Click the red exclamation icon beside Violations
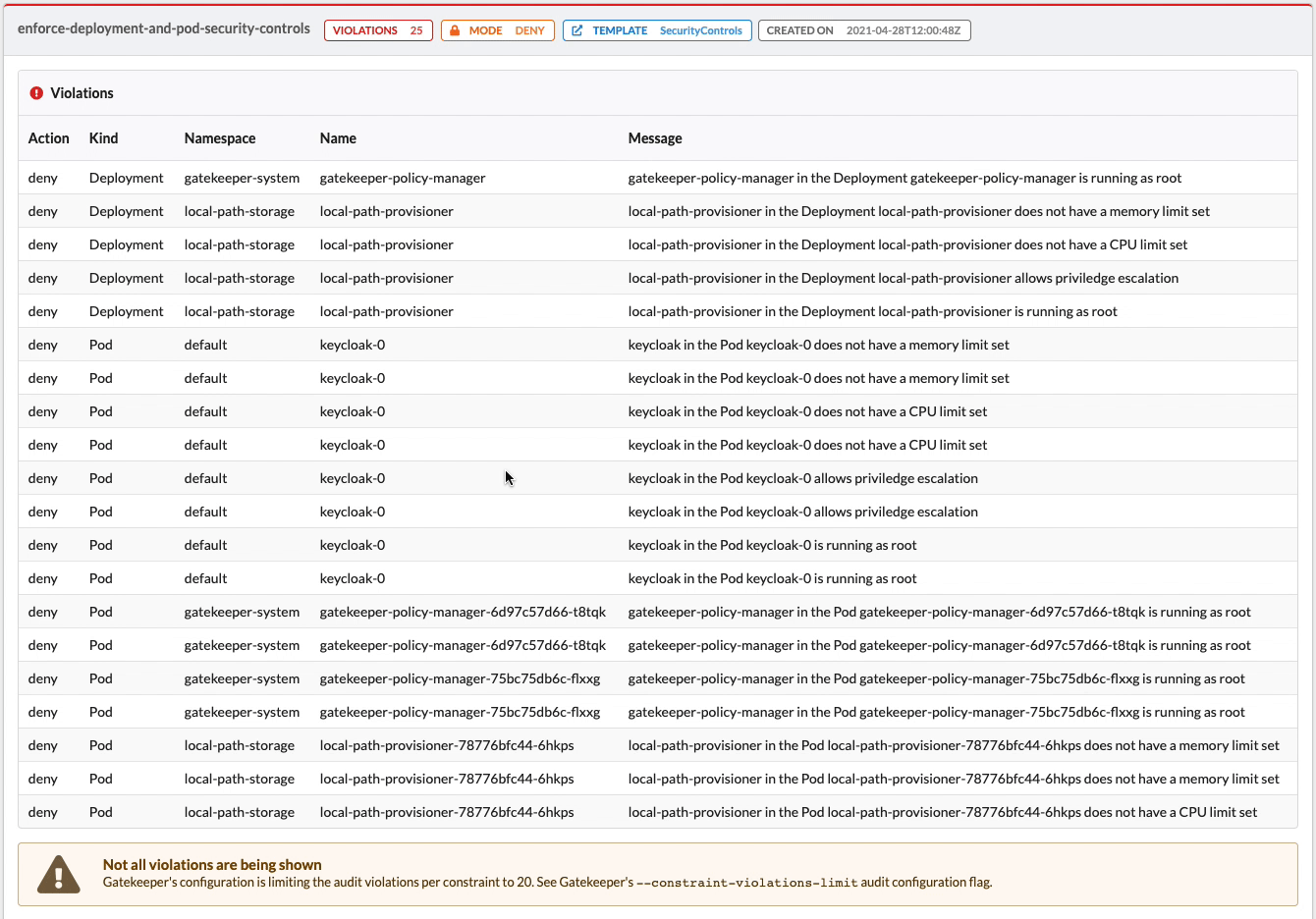This screenshot has height=919, width=1316. click(x=36, y=93)
